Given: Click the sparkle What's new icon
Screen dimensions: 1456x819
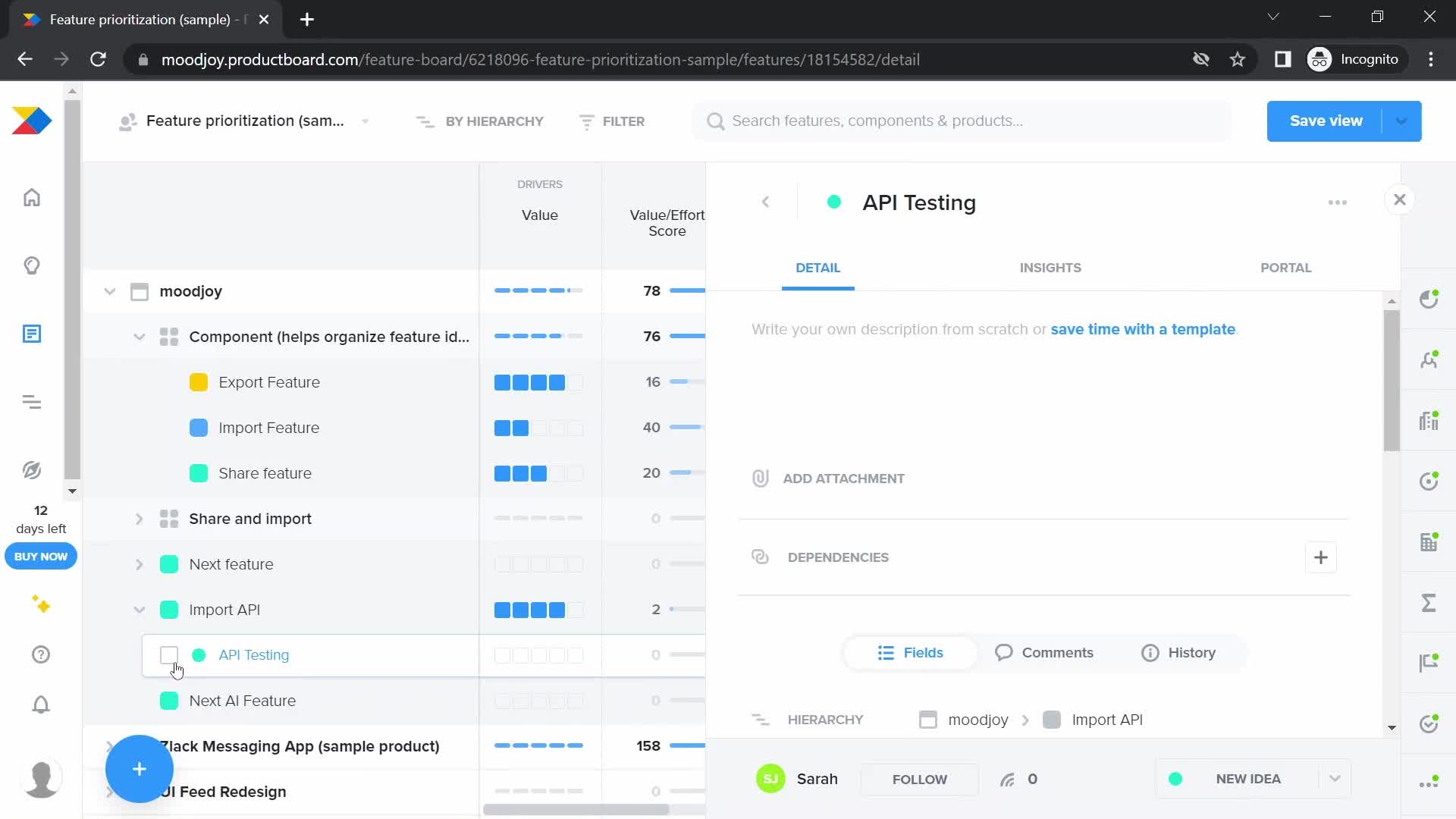Looking at the screenshot, I should coord(41,604).
